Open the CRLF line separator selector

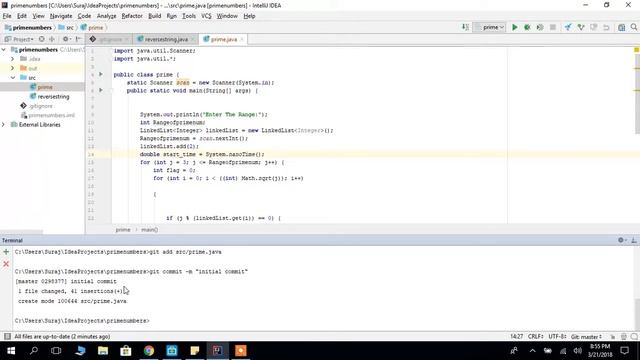[536, 337]
